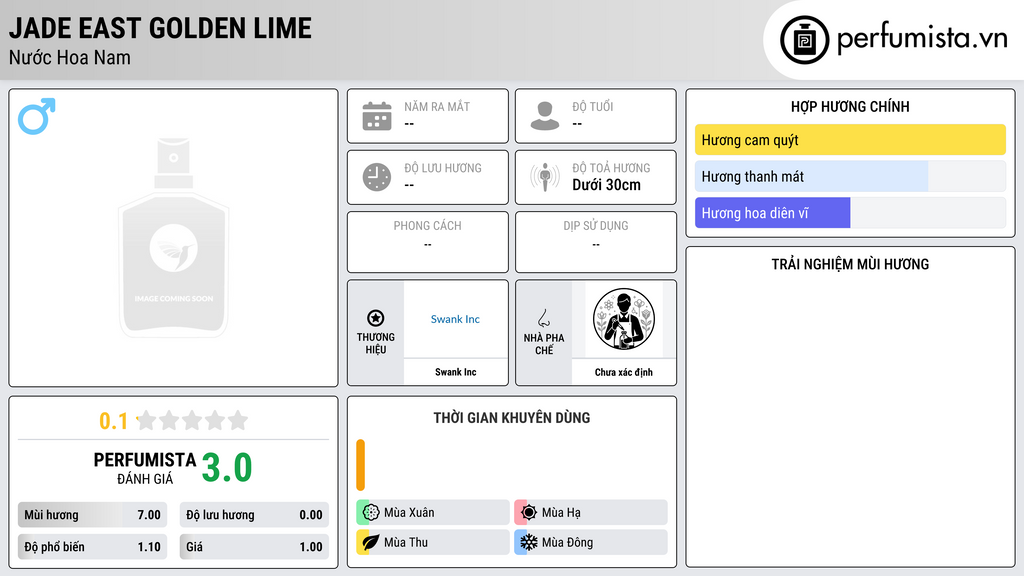Click the person icon for Độ tuổi
The width and height of the screenshot is (1024, 576).
(545, 116)
